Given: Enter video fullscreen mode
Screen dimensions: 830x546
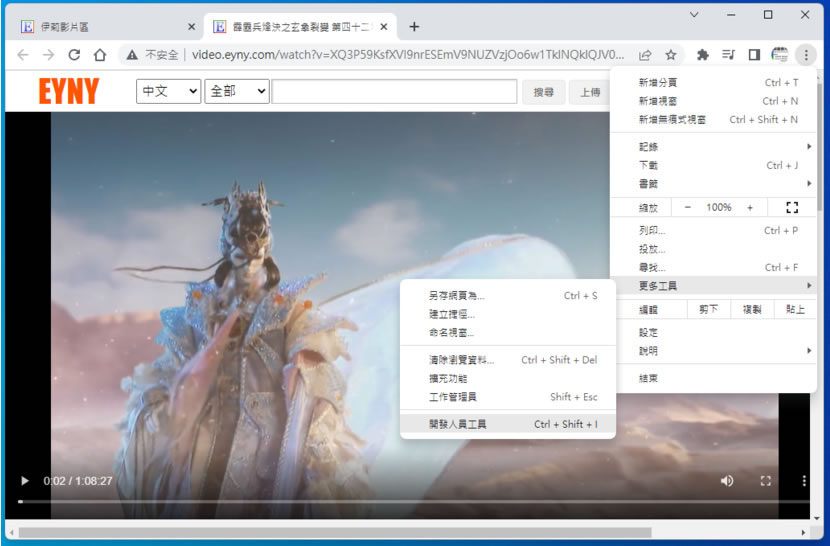Looking at the screenshot, I should [765, 481].
